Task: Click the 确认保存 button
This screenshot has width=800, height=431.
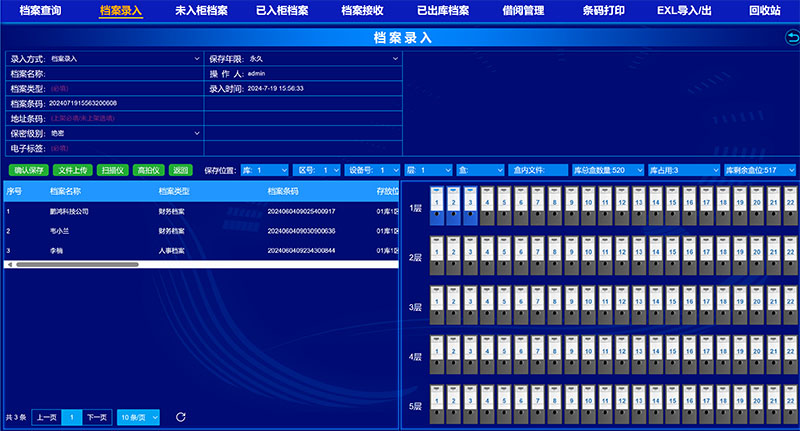Action: [30, 170]
